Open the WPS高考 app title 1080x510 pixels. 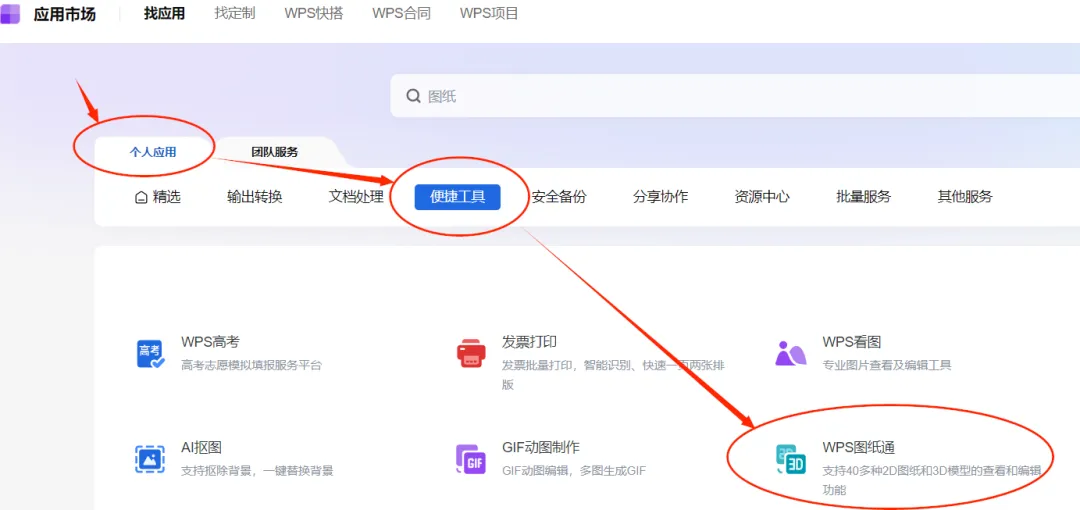[x=210, y=342]
